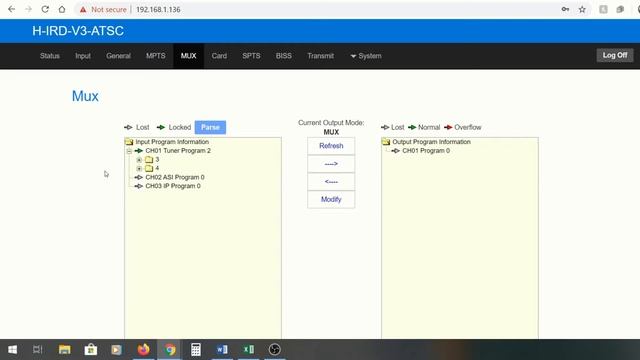Click the Not secure warning icon
Screen dimensions: 640x360
[83, 9]
